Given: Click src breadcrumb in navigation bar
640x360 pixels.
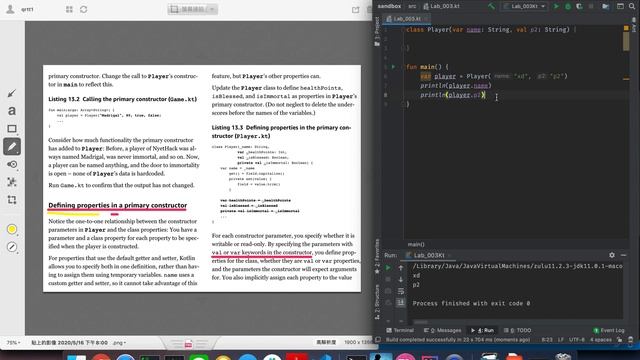Looking at the screenshot, I should [412, 6].
